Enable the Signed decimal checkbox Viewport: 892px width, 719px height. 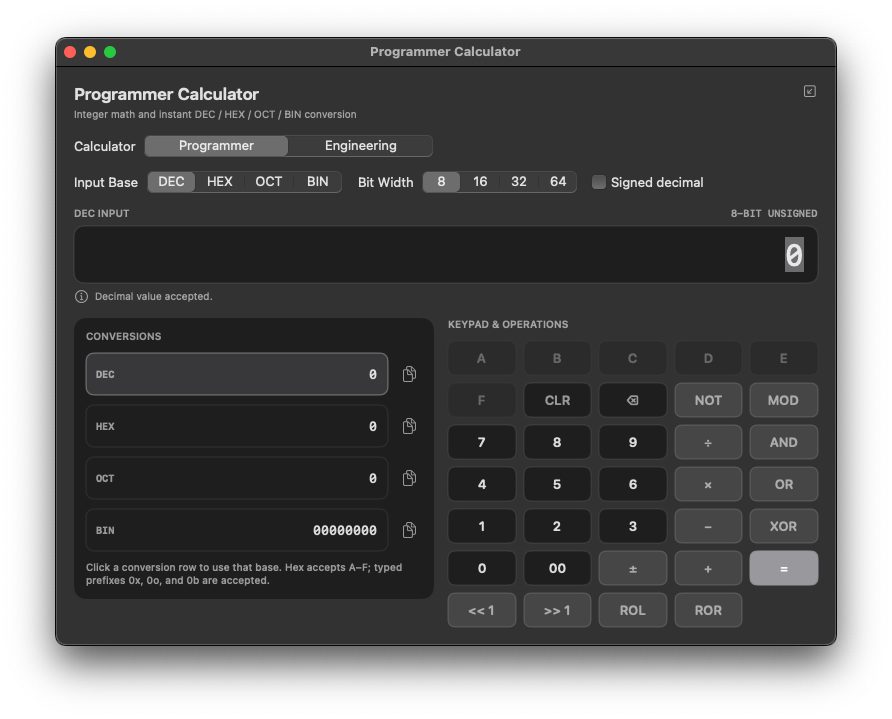pos(598,182)
